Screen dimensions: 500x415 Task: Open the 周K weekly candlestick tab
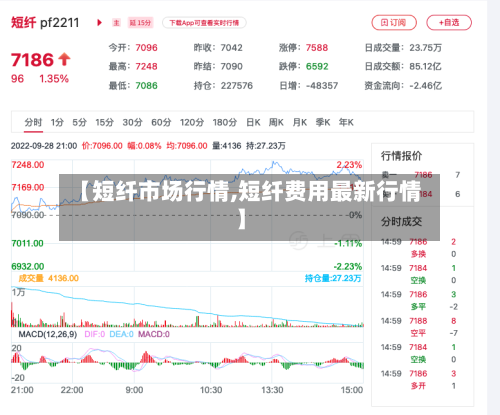coord(276,122)
